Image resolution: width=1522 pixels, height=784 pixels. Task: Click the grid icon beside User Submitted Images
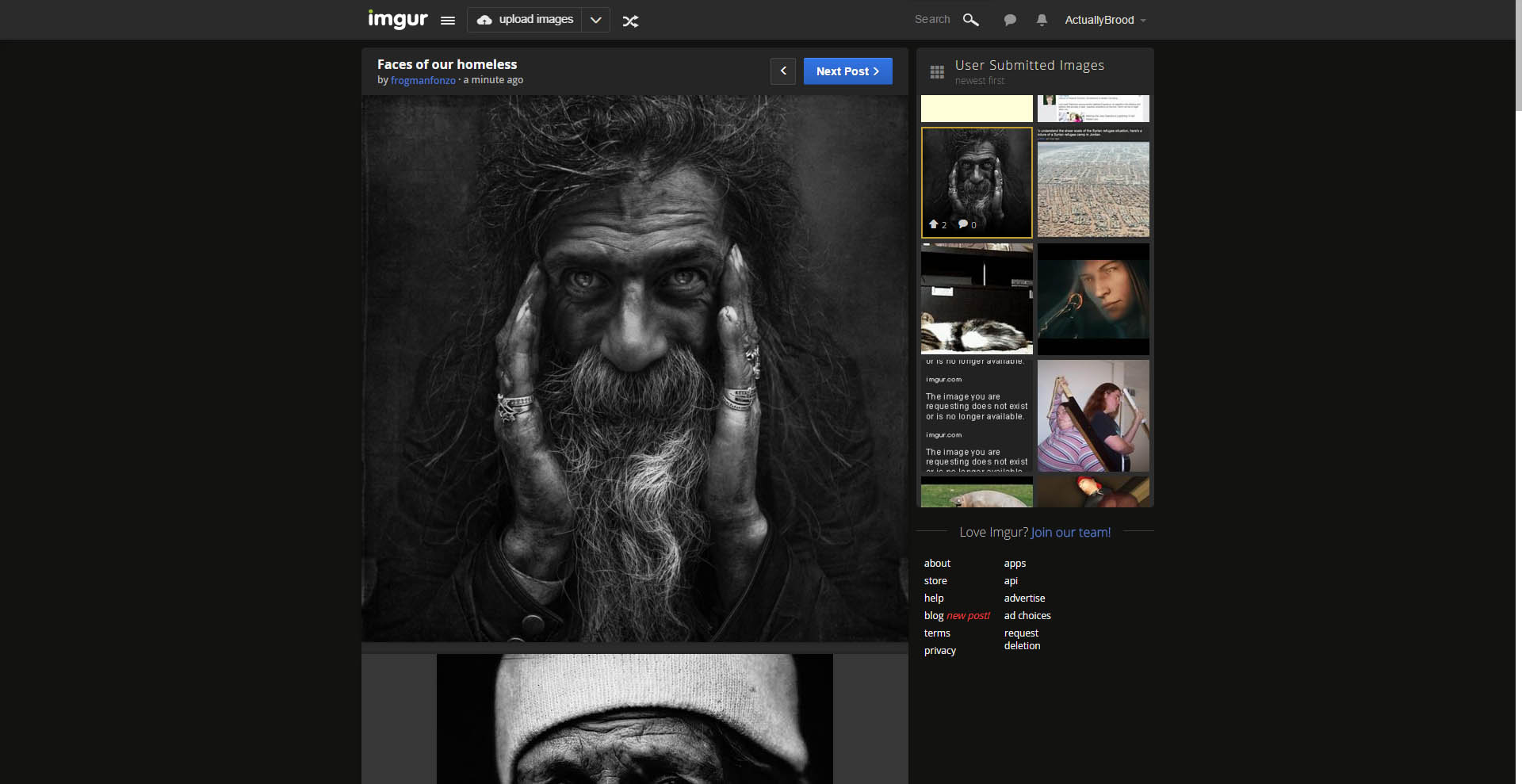point(936,71)
